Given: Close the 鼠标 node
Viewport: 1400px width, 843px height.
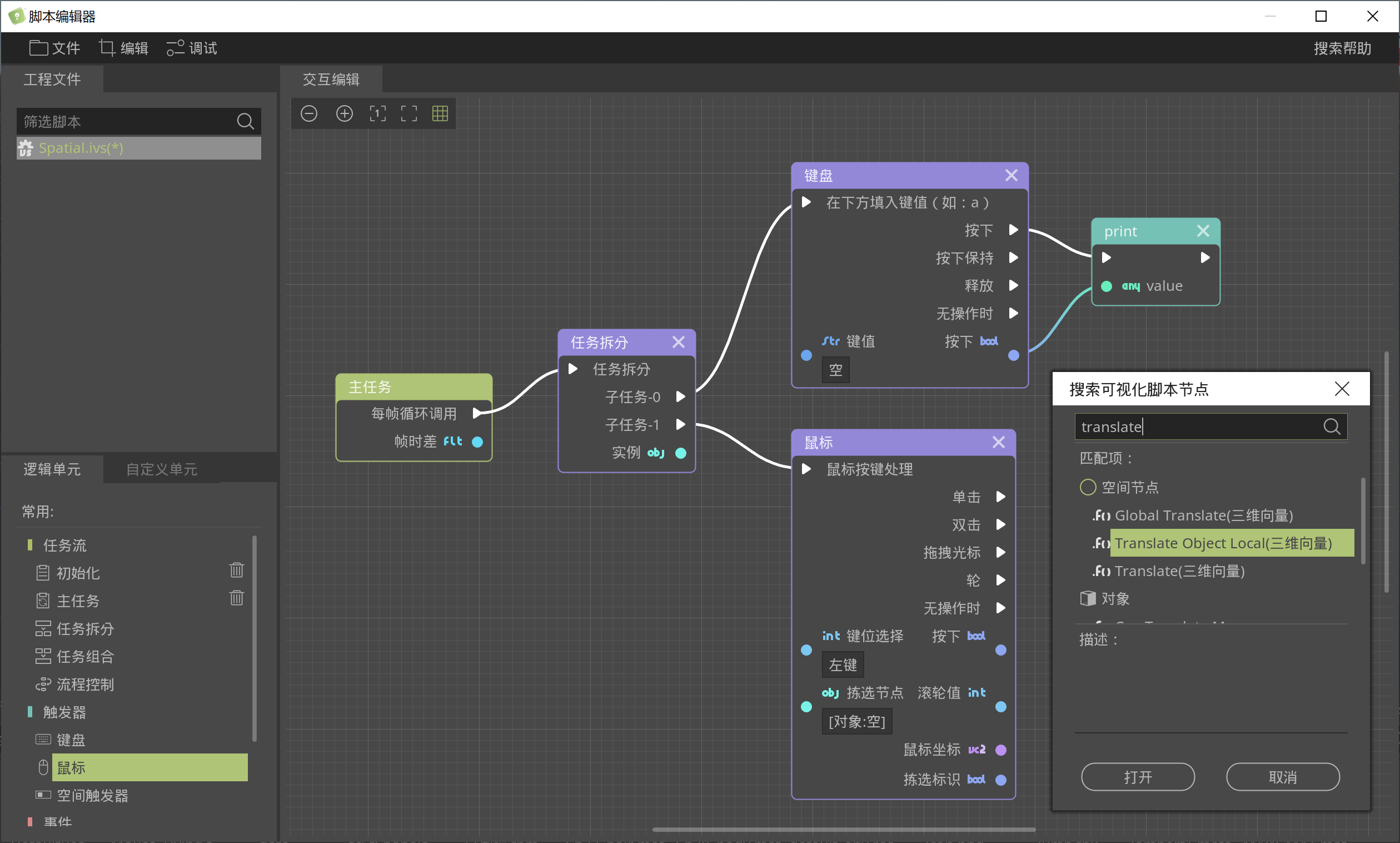Looking at the screenshot, I should (x=999, y=442).
